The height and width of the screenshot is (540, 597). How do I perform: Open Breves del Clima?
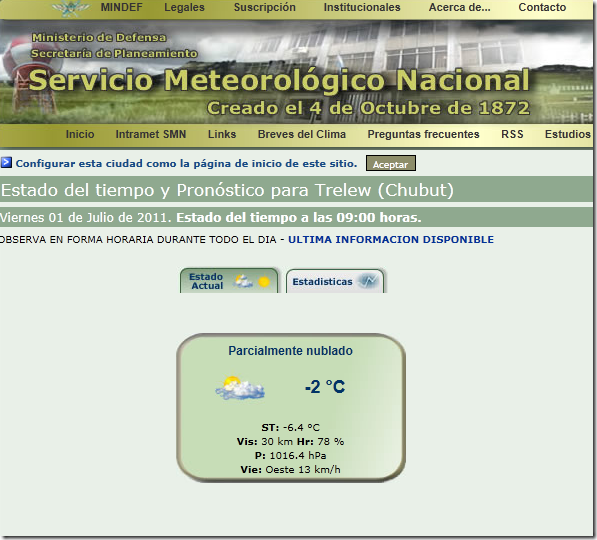(x=302, y=134)
